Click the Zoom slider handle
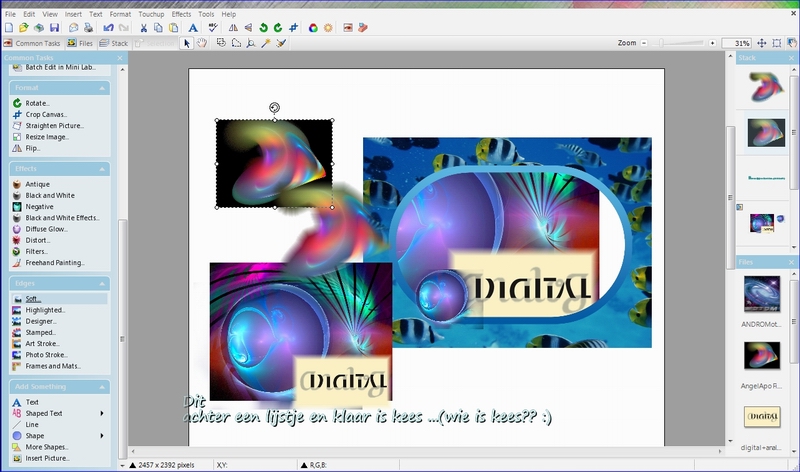Image resolution: width=800 pixels, height=472 pixels. (660, 44)
